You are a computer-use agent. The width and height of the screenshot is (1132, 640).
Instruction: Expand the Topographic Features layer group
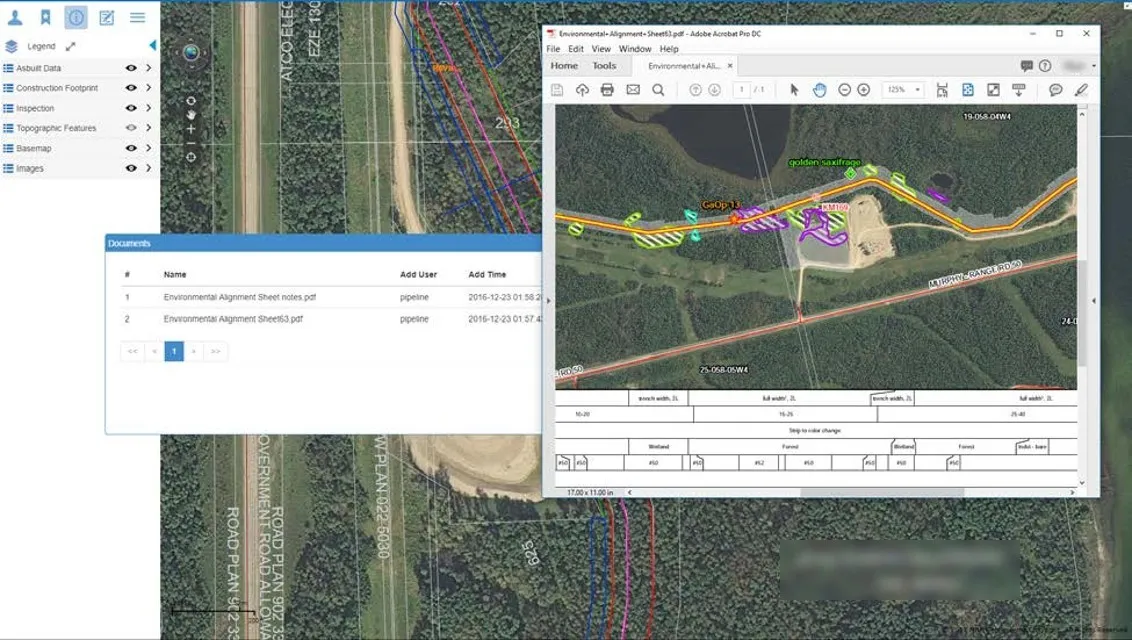[x=148, y=128]
